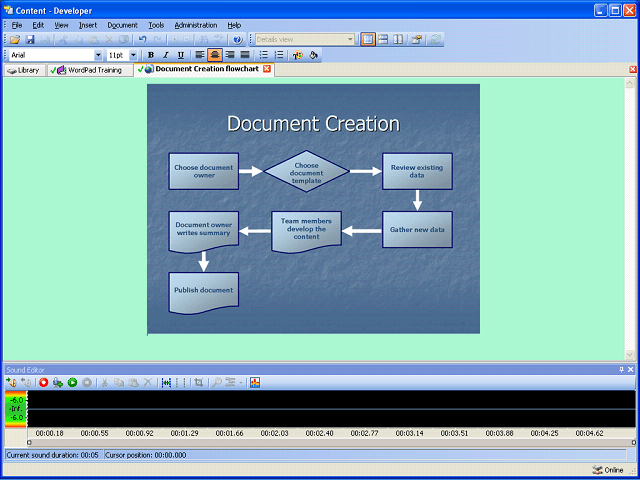Justify text alignment
Screen dimensions: 640x480
pyautogui.click(x=245, y=55)
